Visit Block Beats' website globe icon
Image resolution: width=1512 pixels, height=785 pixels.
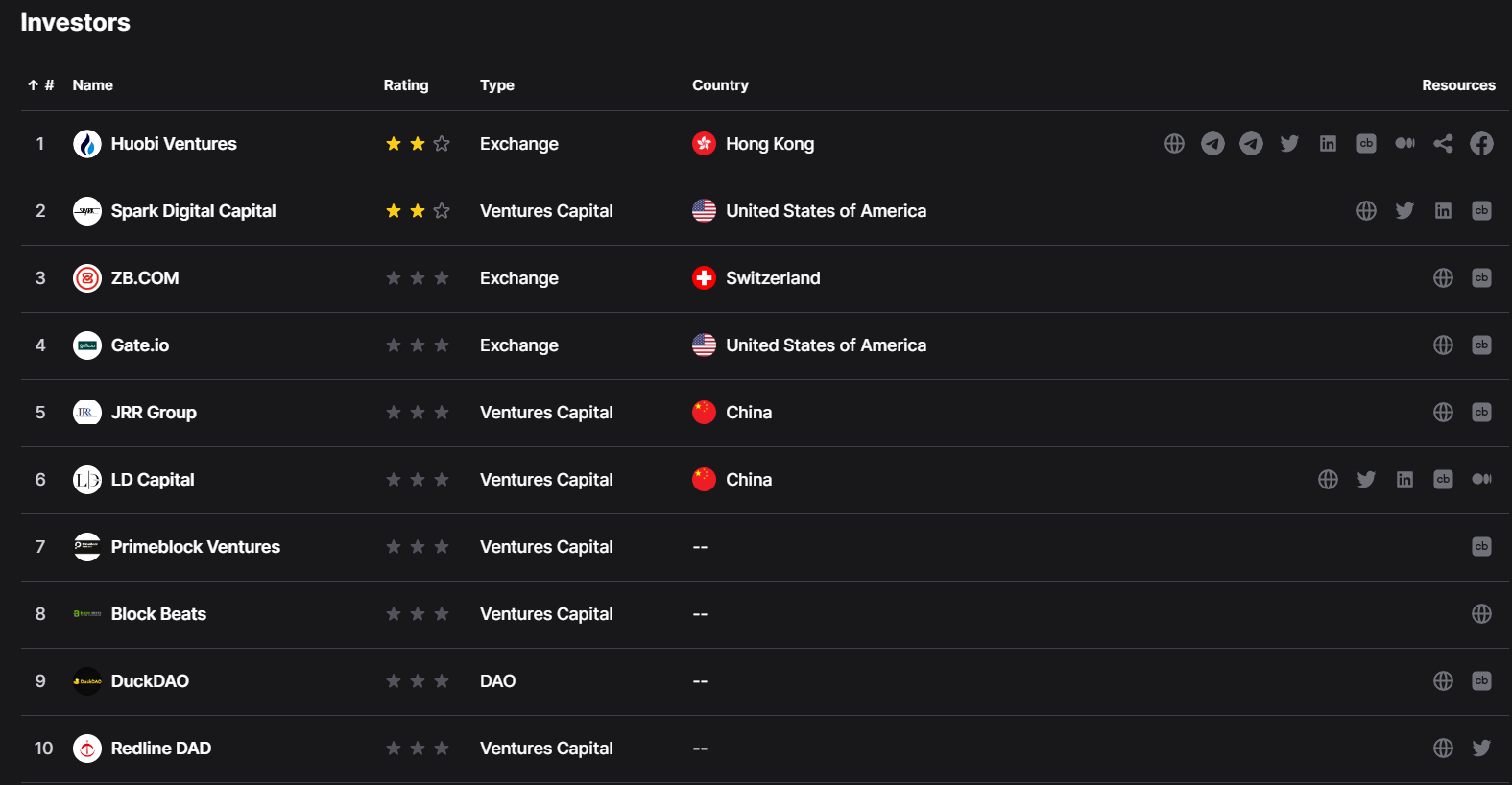tap(1481, 614)
